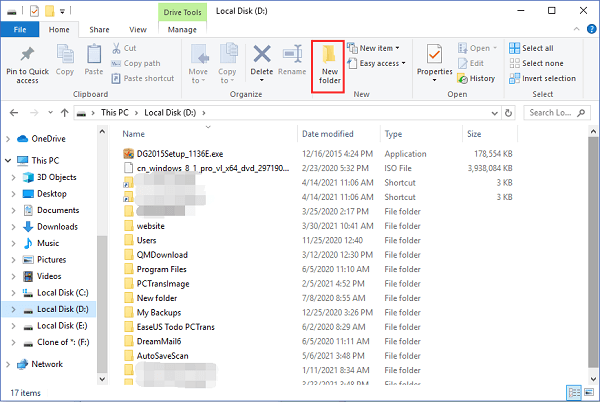Sort files by Date modified column
Screen dimensions: 600x402
[x=328, y=133]
